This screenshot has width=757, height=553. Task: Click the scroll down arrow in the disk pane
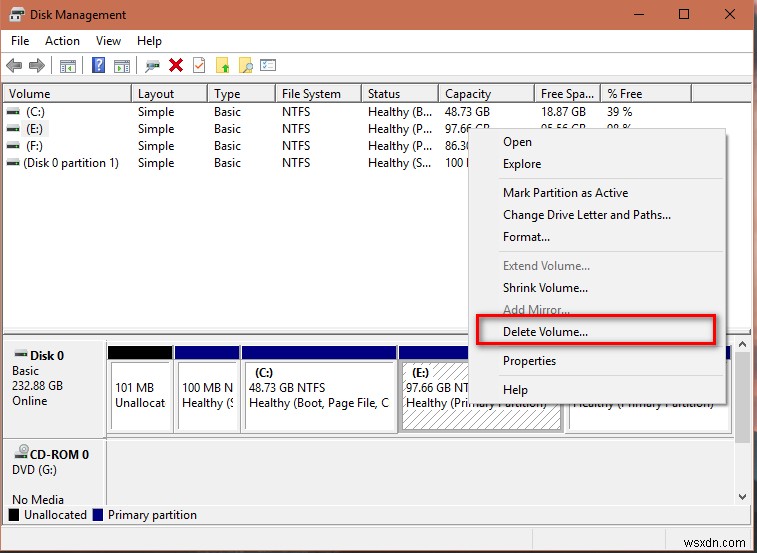742,496
